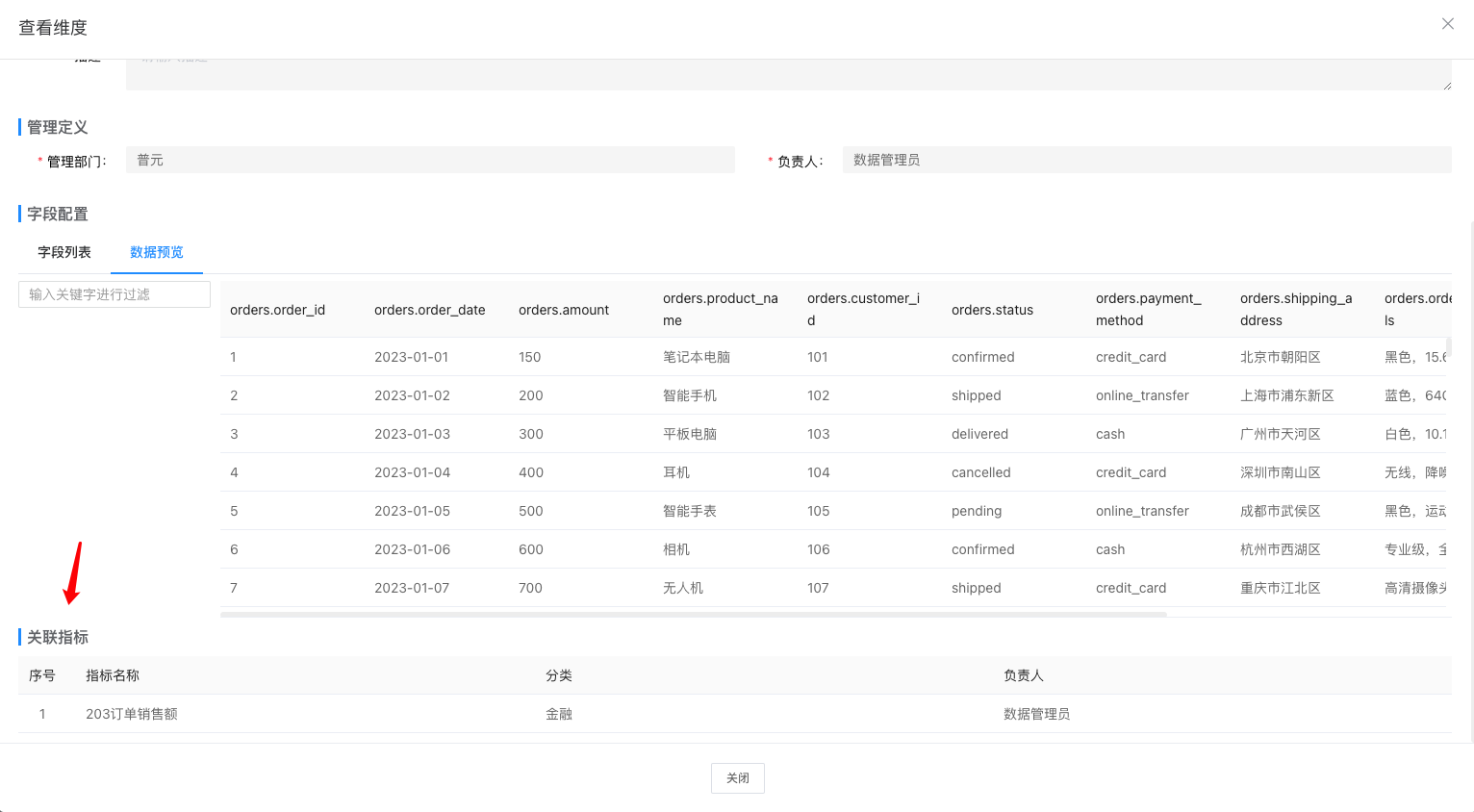Click the 管理部门 field showing 普元
The width and height of the screenshot is (1474, 812).
[x=430, y=160]
